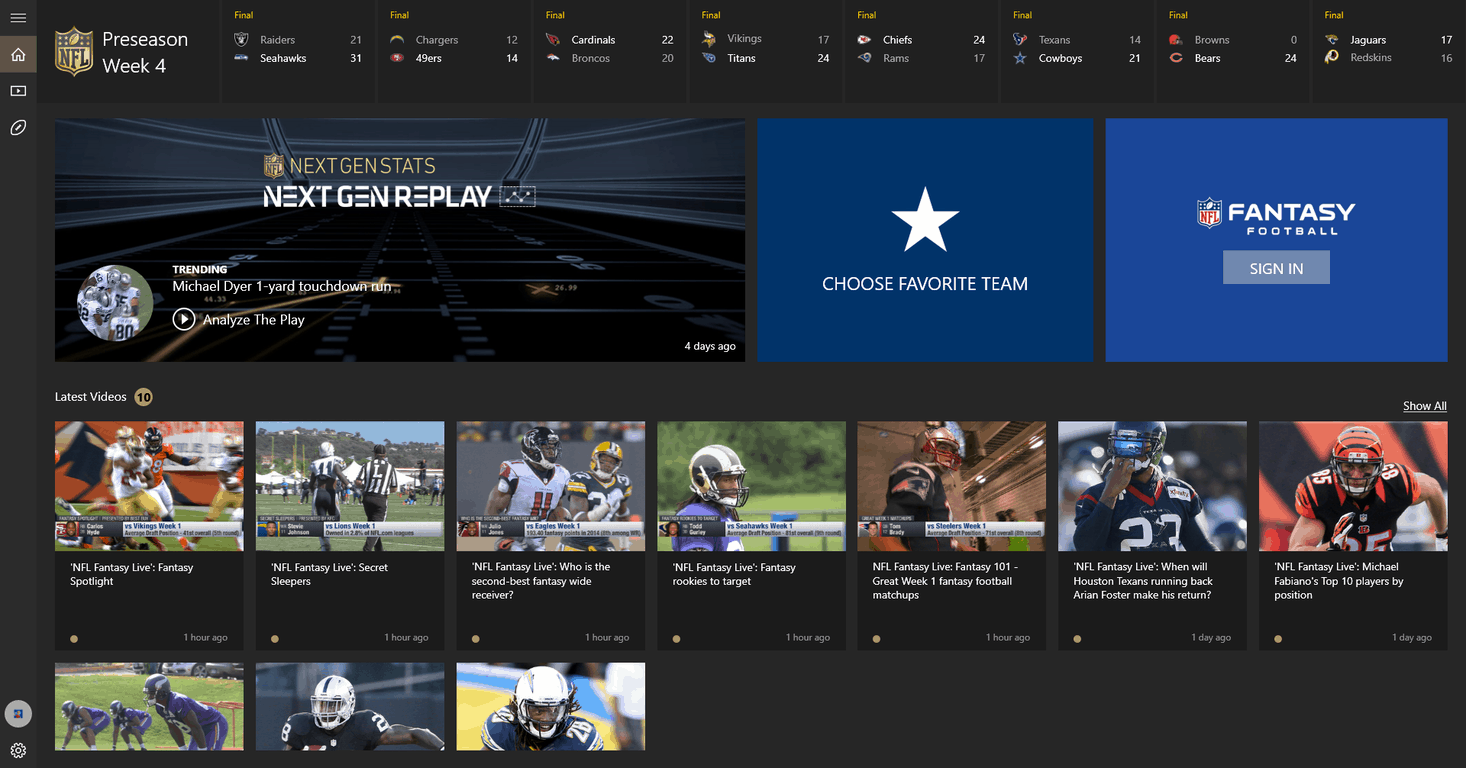Click the Seahawks team logo

(x=240, y=58)
